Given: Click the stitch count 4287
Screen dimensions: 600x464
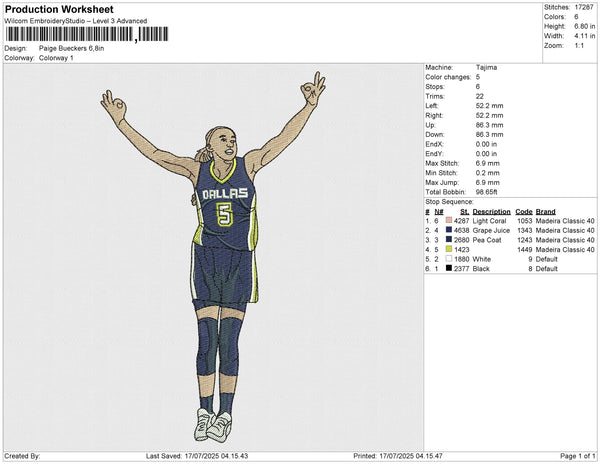Looking at the screenshot, I should 461,221.
